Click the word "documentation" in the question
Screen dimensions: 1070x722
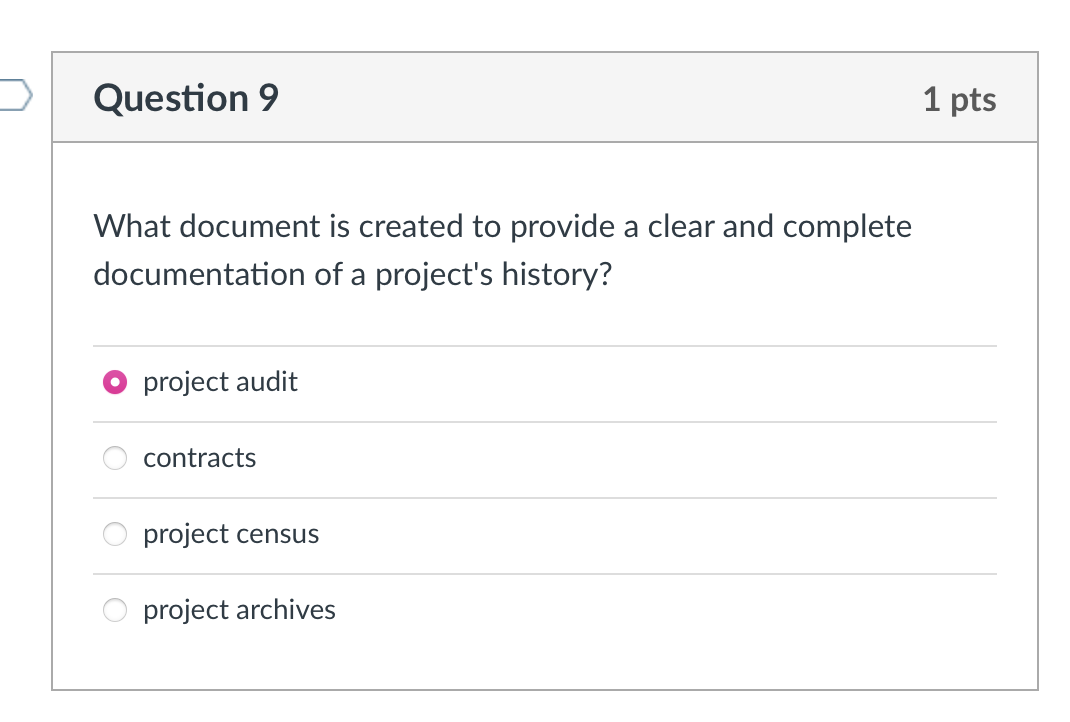pyautogui.click(x=200, y=274)
